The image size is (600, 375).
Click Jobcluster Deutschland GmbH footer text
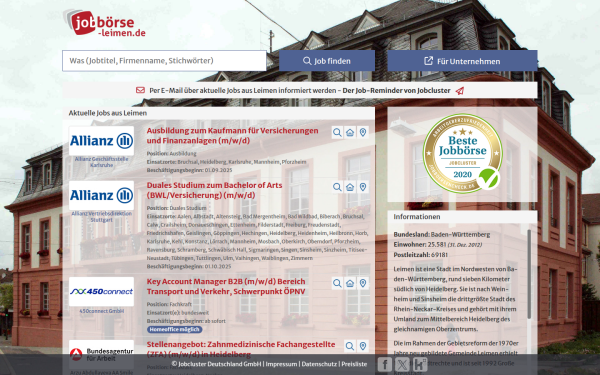click(216, 364)
